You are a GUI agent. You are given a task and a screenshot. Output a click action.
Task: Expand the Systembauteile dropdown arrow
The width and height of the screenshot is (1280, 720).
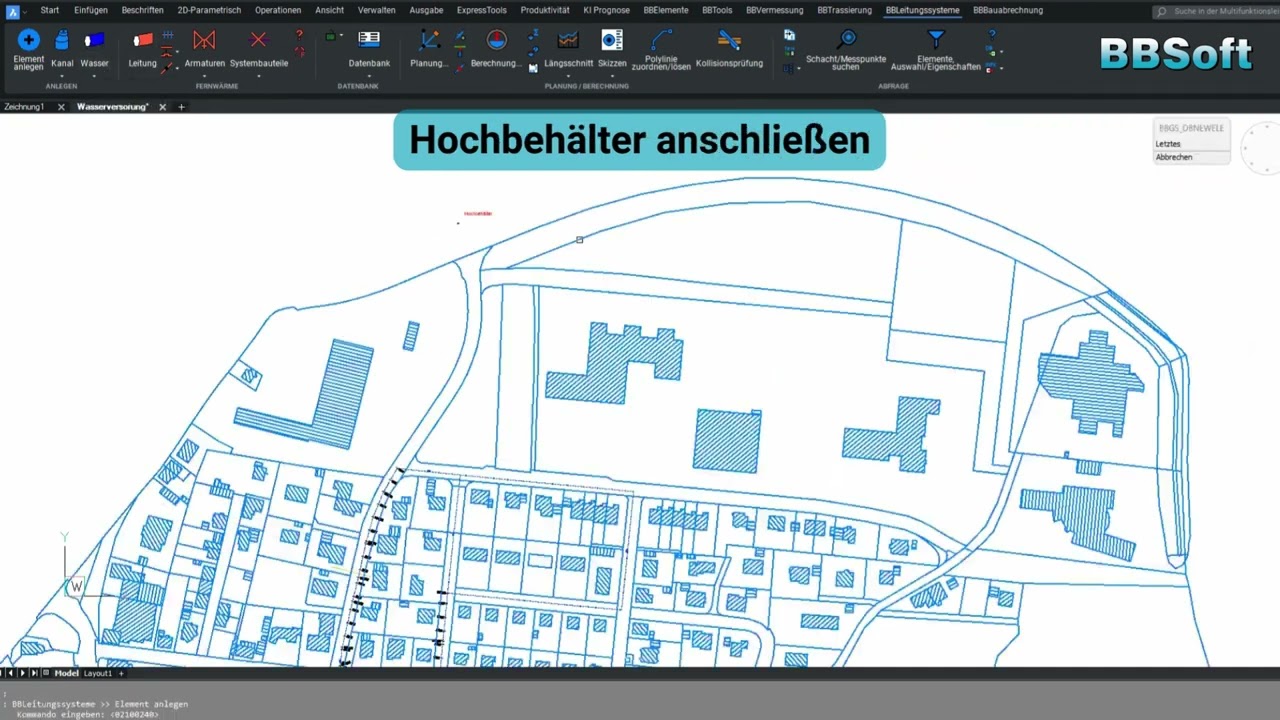click(259, 76)
